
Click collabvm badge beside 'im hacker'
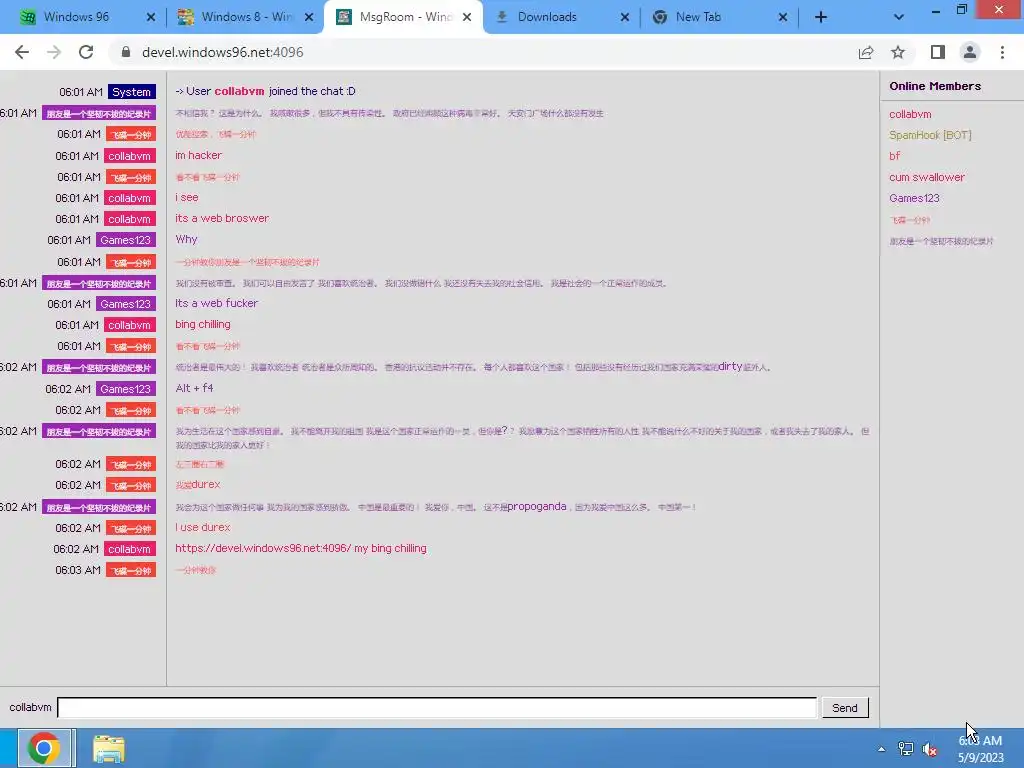coord(129,156)
